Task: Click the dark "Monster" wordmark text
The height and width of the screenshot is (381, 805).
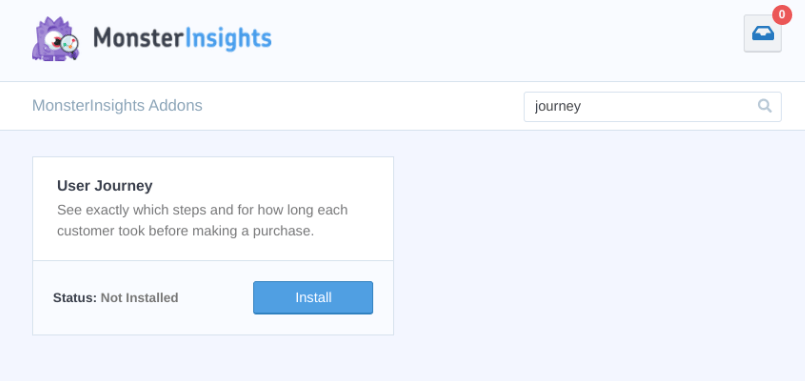Action: (x=138, y=39)
